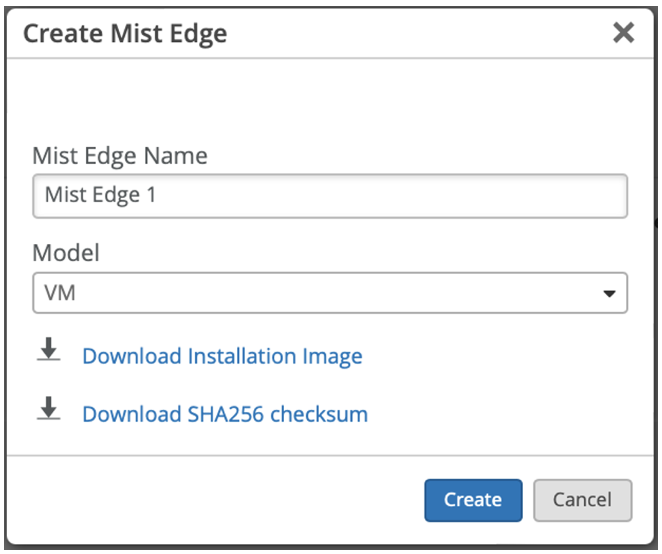Close the Create Mist Edge dialog
Screen dimensions: 662x554
623,33
